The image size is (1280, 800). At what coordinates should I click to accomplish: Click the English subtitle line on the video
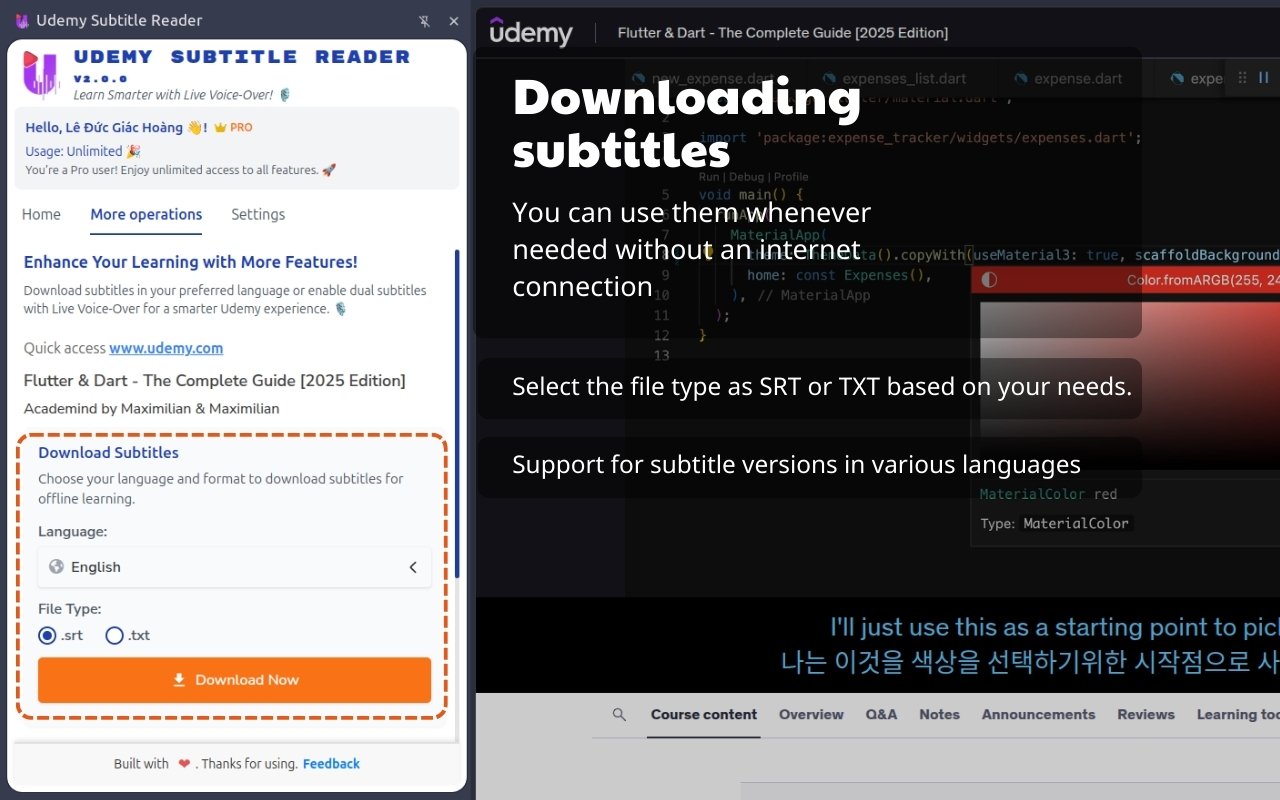1055,628
